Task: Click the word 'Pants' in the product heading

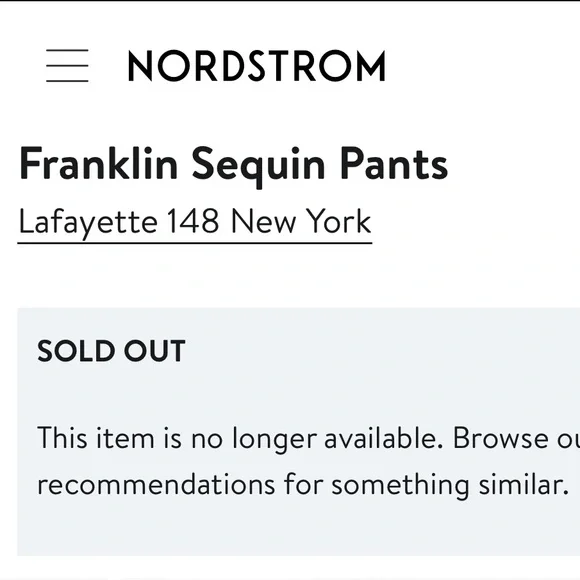Action: [x=394, y=163]
